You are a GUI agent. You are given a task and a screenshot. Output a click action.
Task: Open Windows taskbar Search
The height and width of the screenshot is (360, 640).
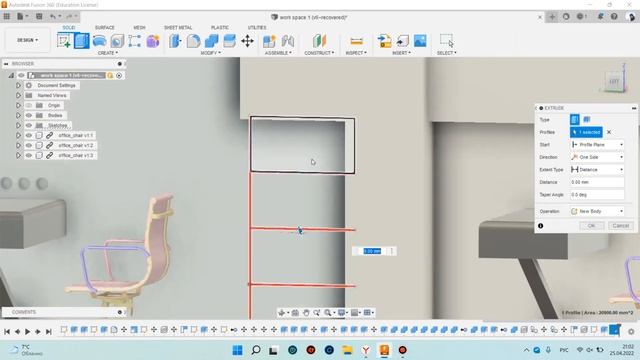click(256, 350)
